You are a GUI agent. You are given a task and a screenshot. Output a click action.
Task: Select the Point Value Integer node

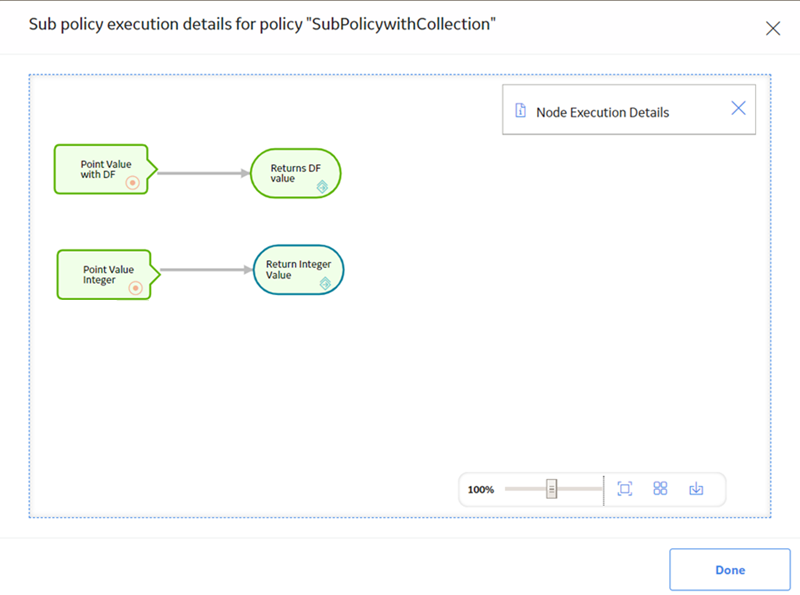[108, 275]
